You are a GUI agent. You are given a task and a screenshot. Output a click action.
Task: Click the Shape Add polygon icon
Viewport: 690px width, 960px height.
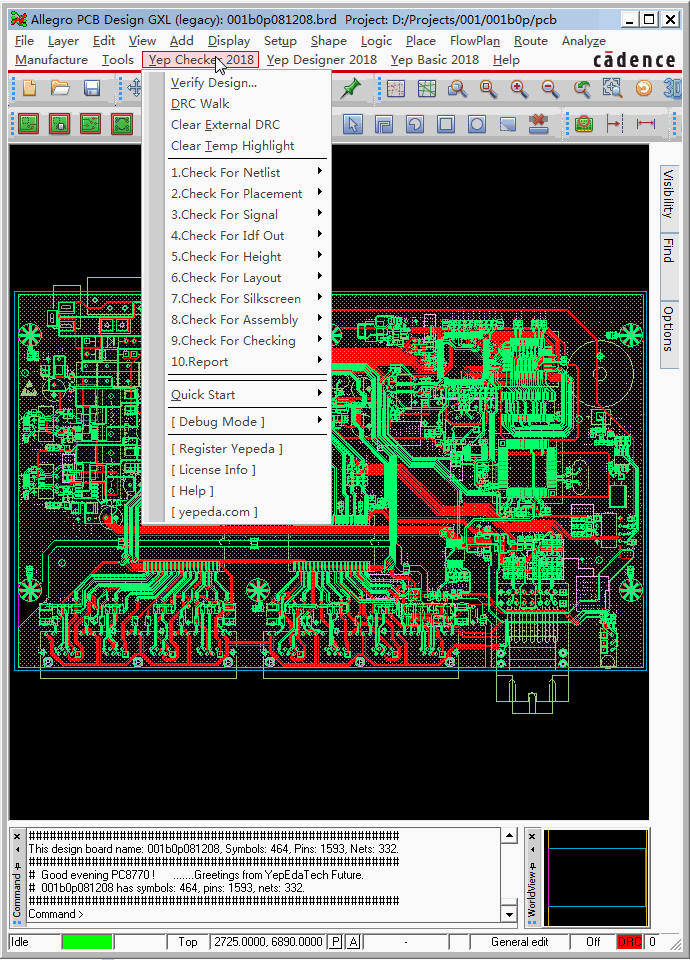(x=384, y=124)
